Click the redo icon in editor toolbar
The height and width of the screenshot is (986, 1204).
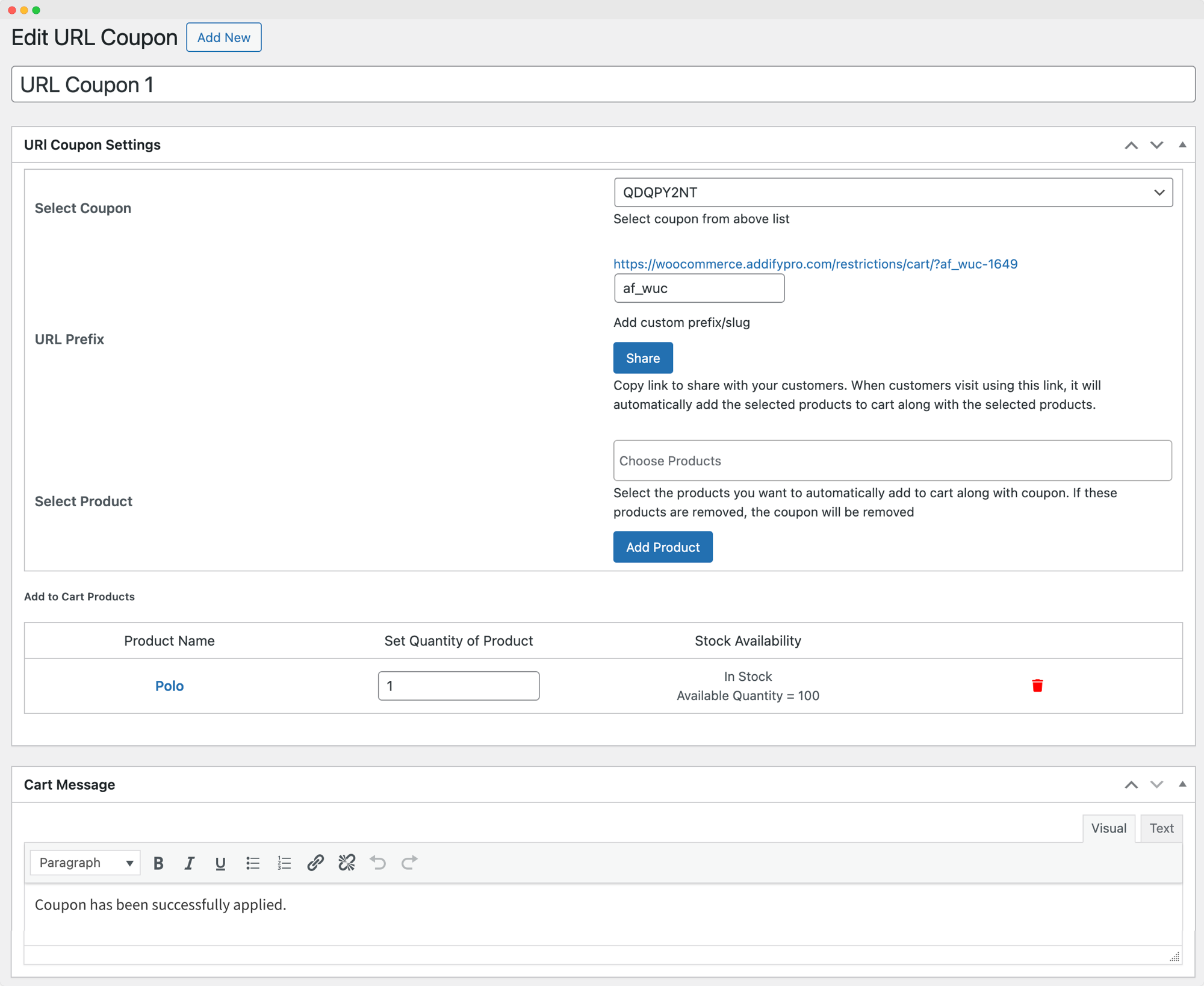pos(409,863)
